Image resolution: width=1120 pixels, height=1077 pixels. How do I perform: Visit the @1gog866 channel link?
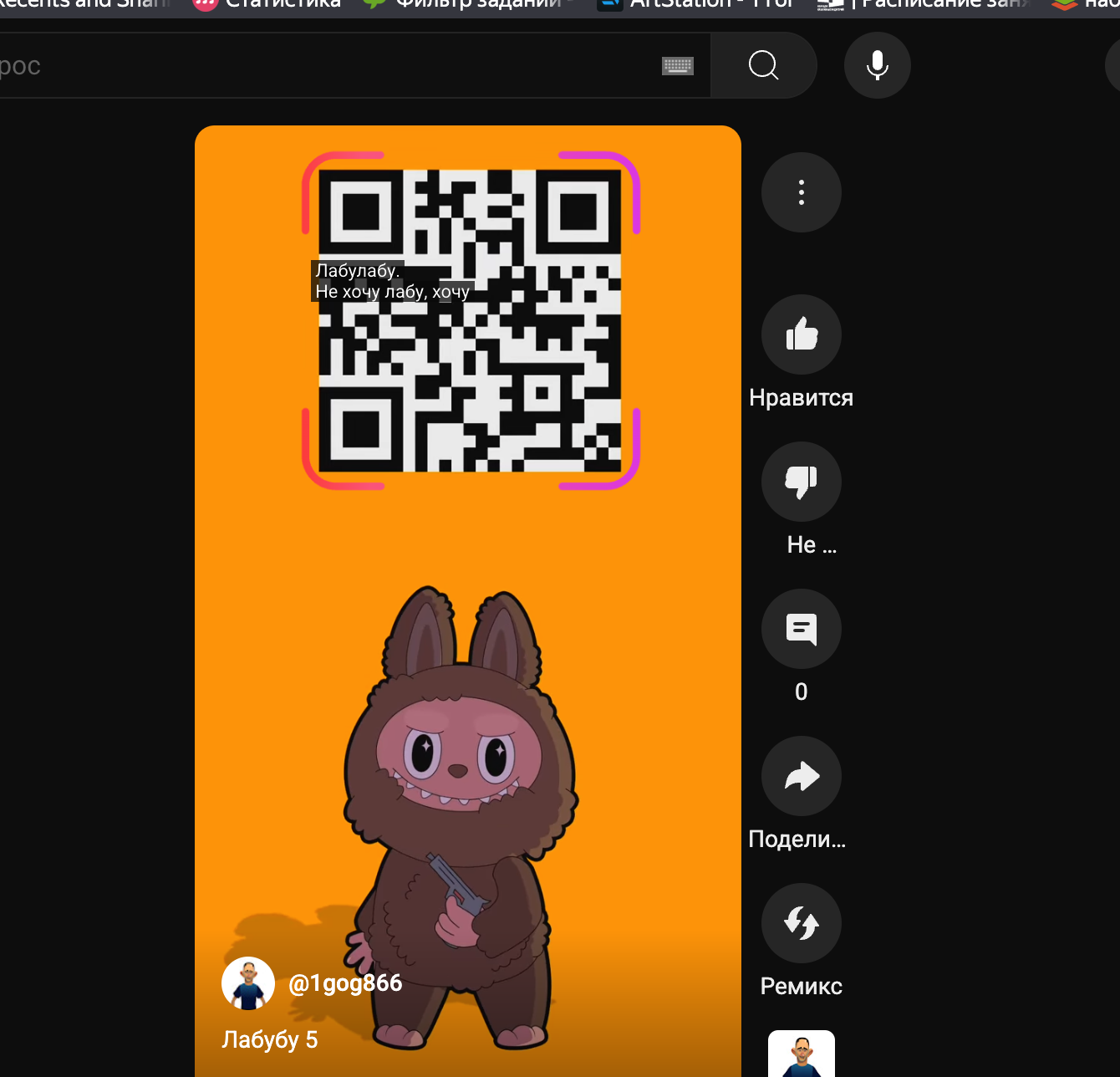(345, 983)
